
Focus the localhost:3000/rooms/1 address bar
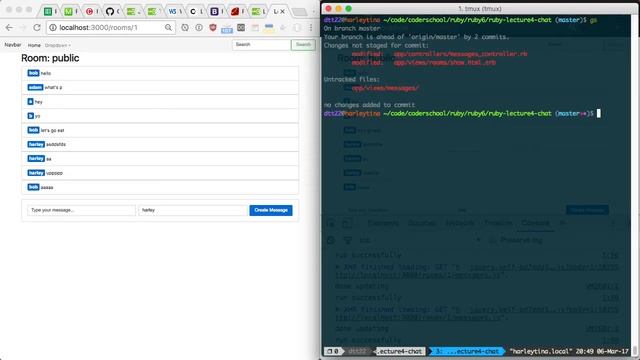(x=110, y=27)
